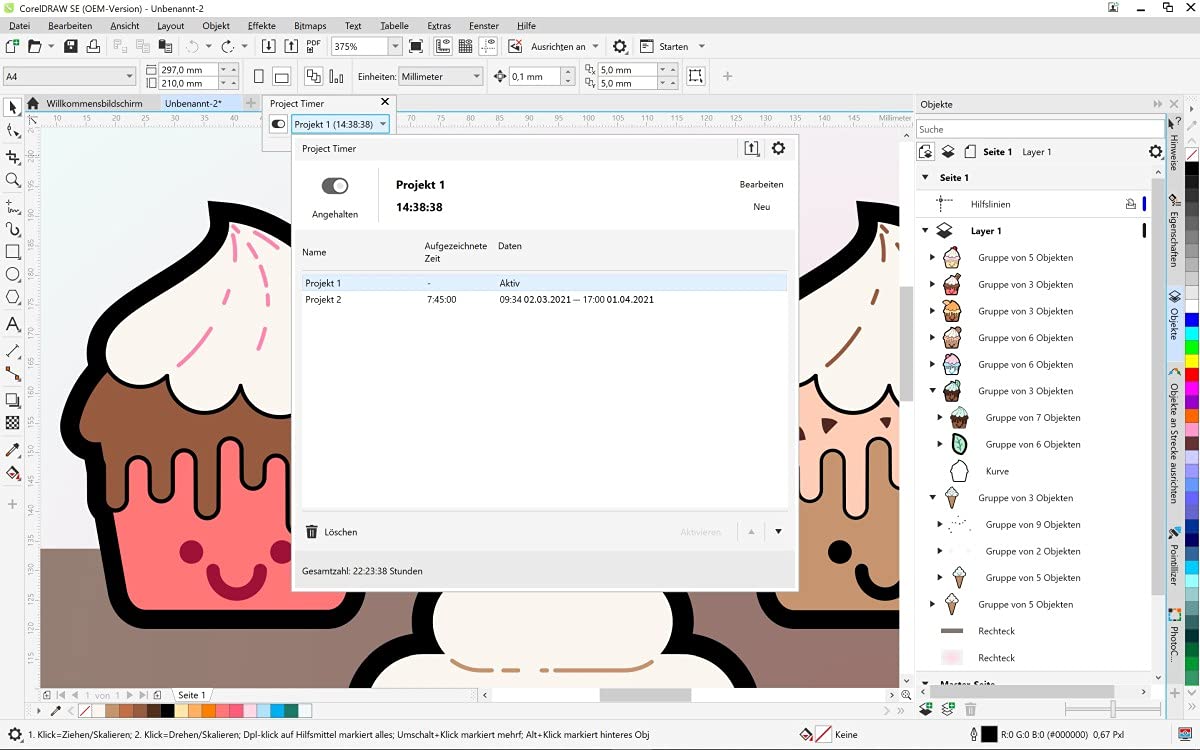Screen dimensions: 1200x750
Task: Click the Bearbeiten button in Project Timer
Action: (761, 185)
